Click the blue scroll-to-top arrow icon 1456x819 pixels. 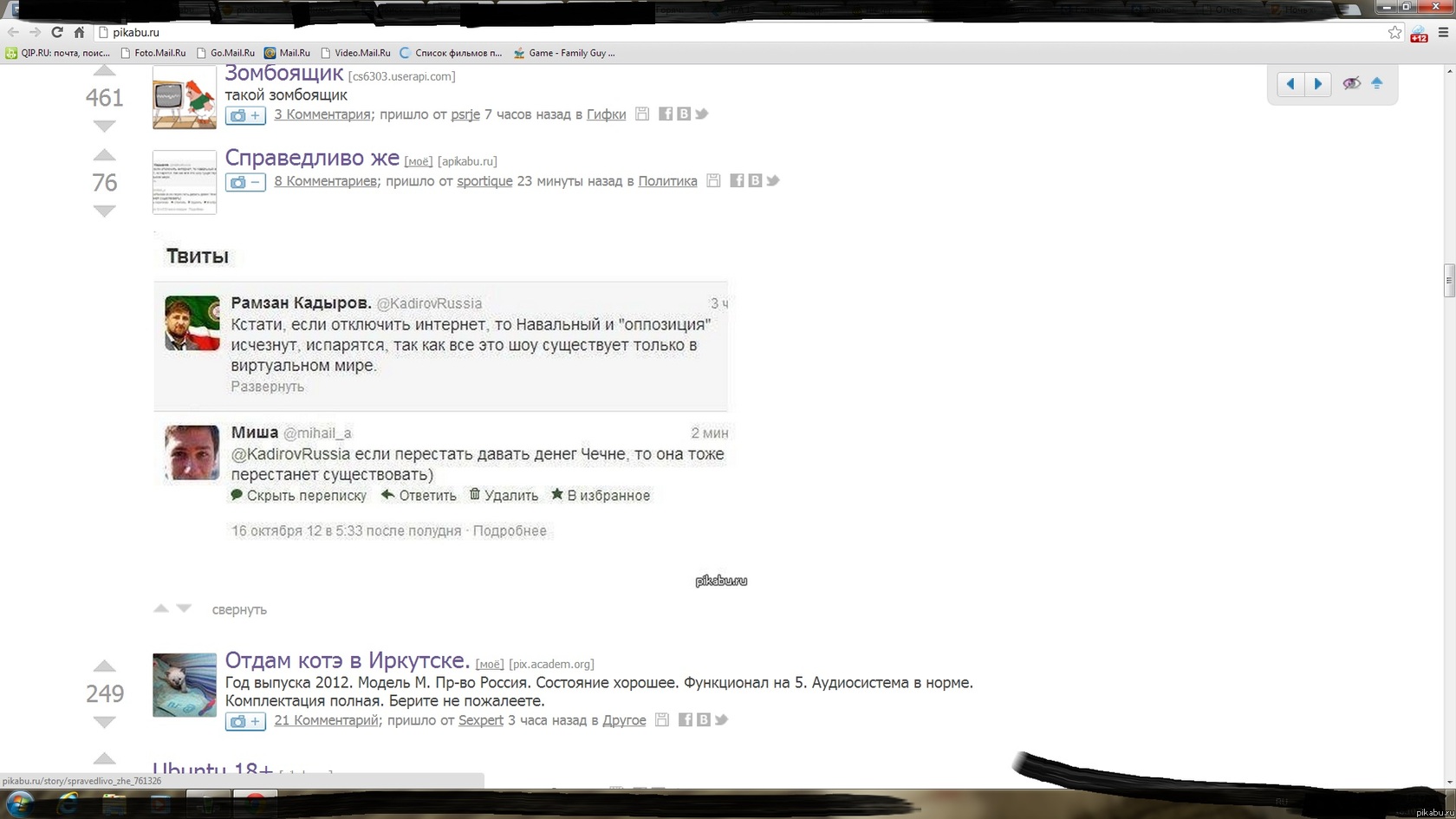1377,84
